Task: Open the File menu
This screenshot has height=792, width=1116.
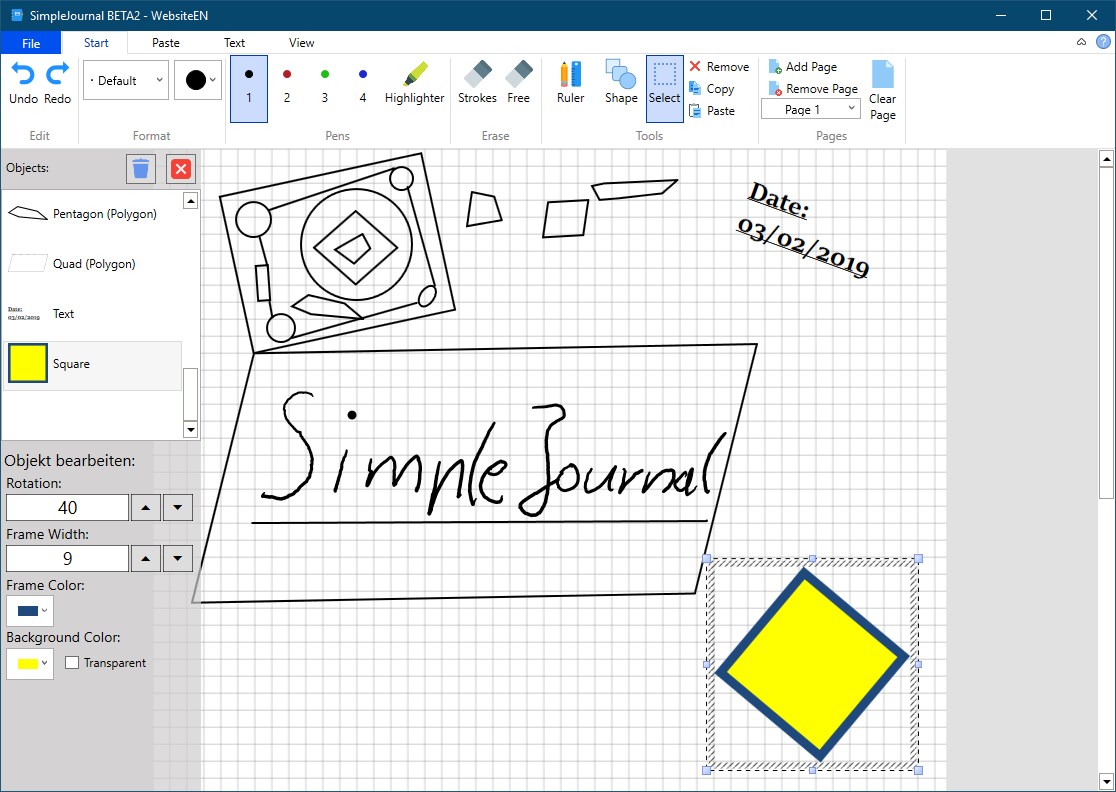Action: pos(31,43)
